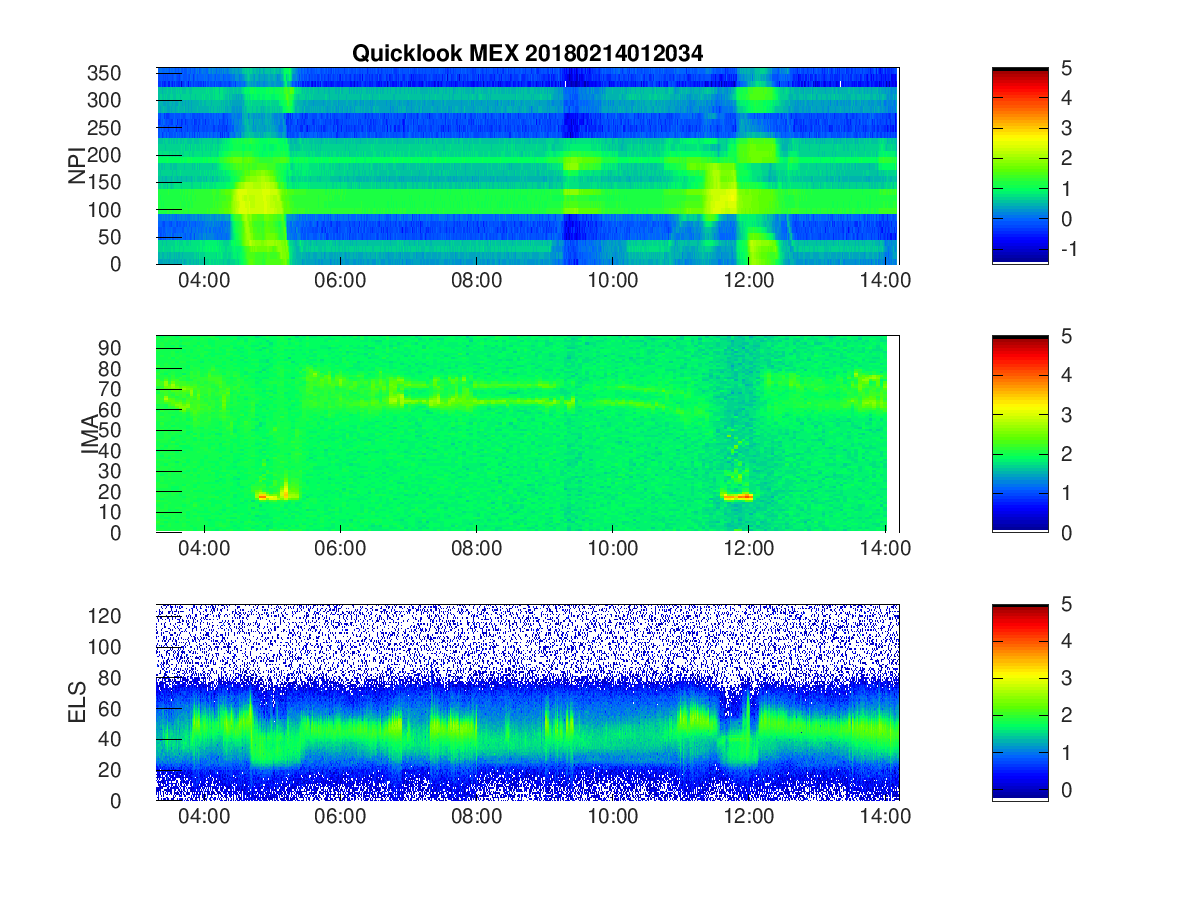Click the 08:00 tick under IMA plot
Image resolution: width=1200 pixels, height=900 pixels.
[476, 549]
